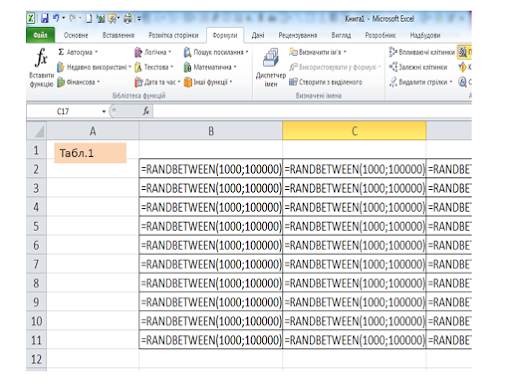Click Створити з виділеного icon
510x382 pixels.
(293, 82)
